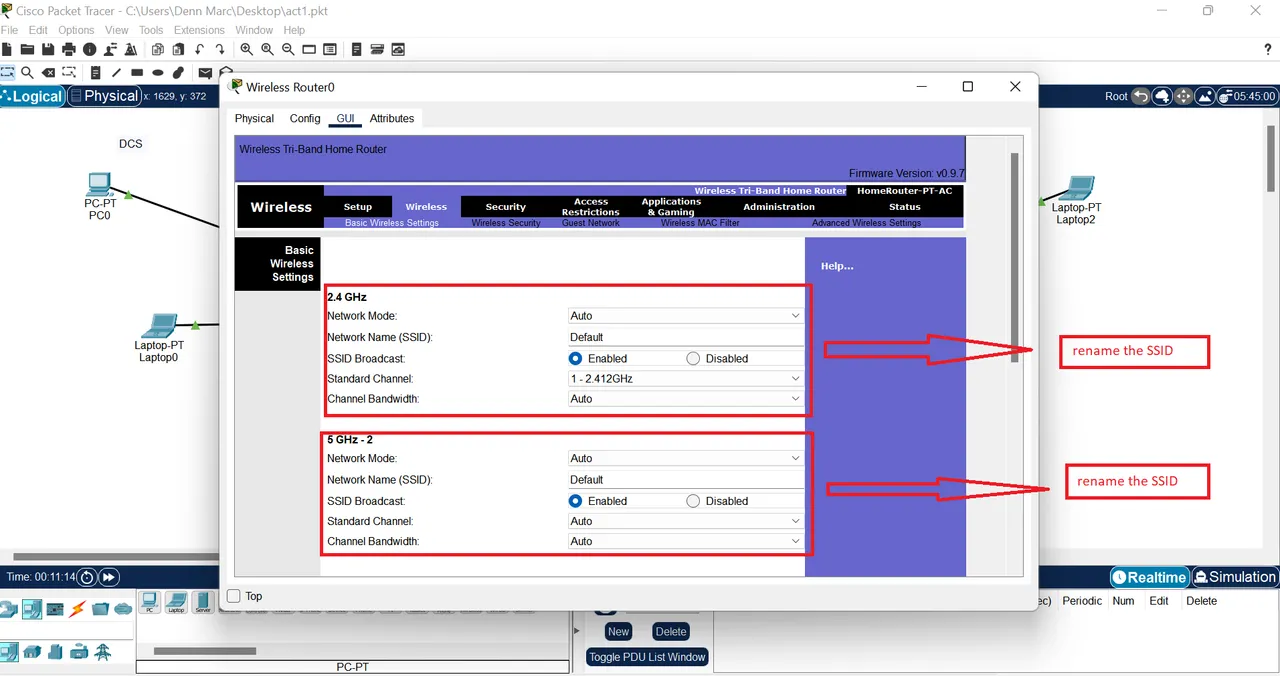Click the Create New Cluster cloud icon
This screenshot has width=1280, height=676.
pyautogui.click(x=1162, y=96)
